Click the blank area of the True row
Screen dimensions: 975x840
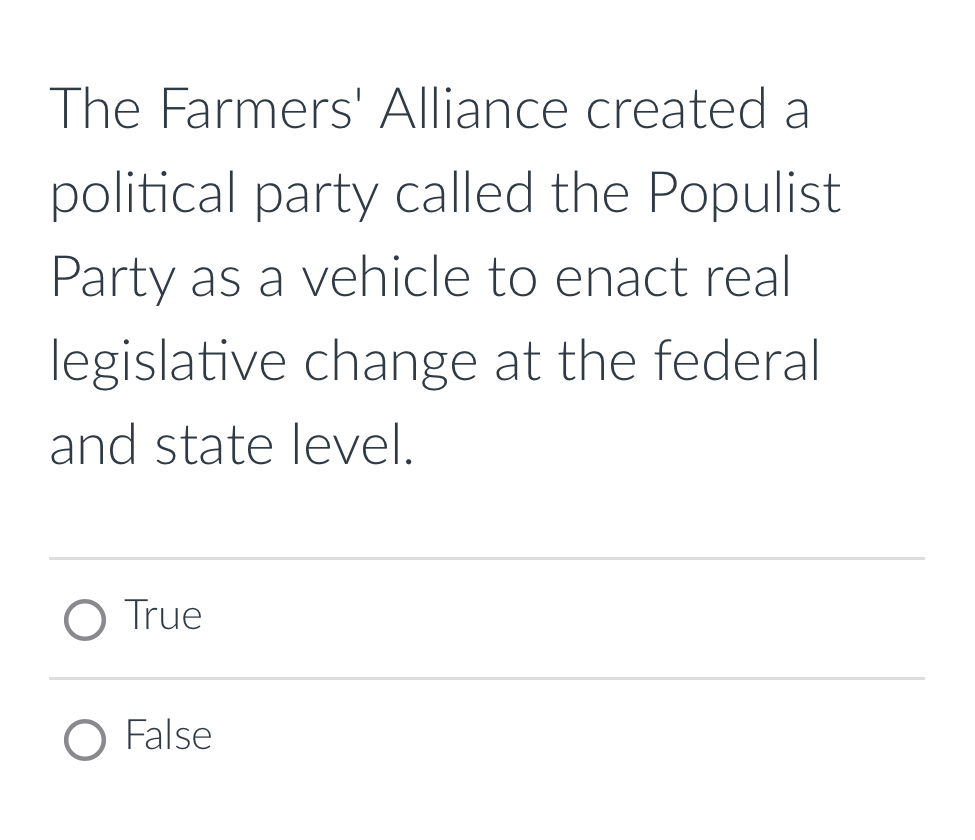560,619
